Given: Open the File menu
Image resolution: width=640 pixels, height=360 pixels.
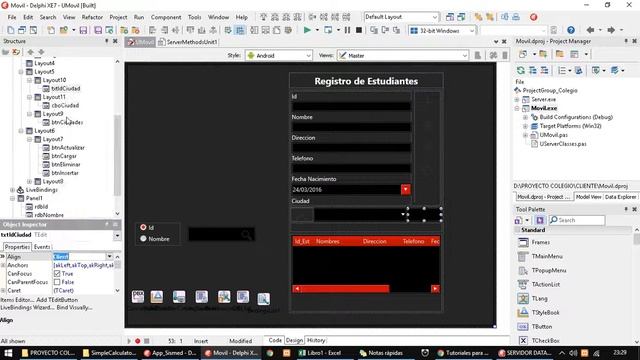Looking at the screenshot, I should [x=12, y=17].
